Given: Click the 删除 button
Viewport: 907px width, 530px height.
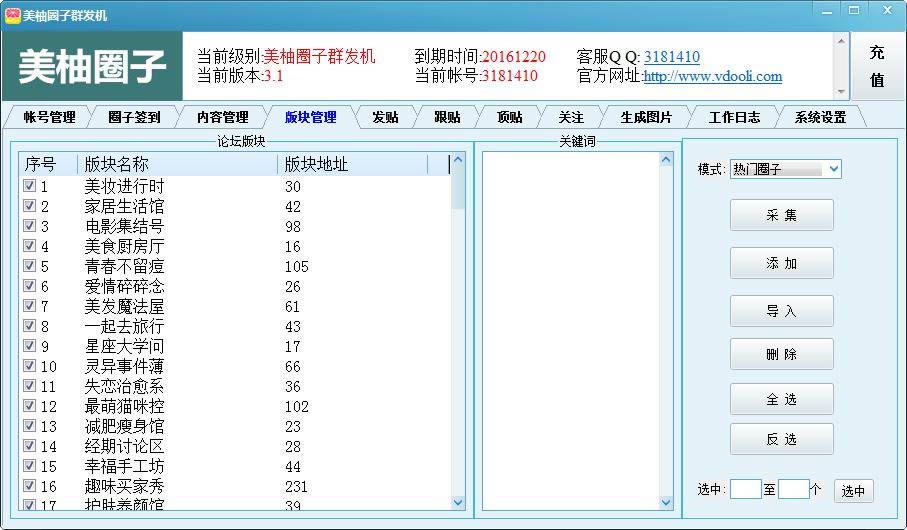Looking at the screenshot, I should pos(781,354).
